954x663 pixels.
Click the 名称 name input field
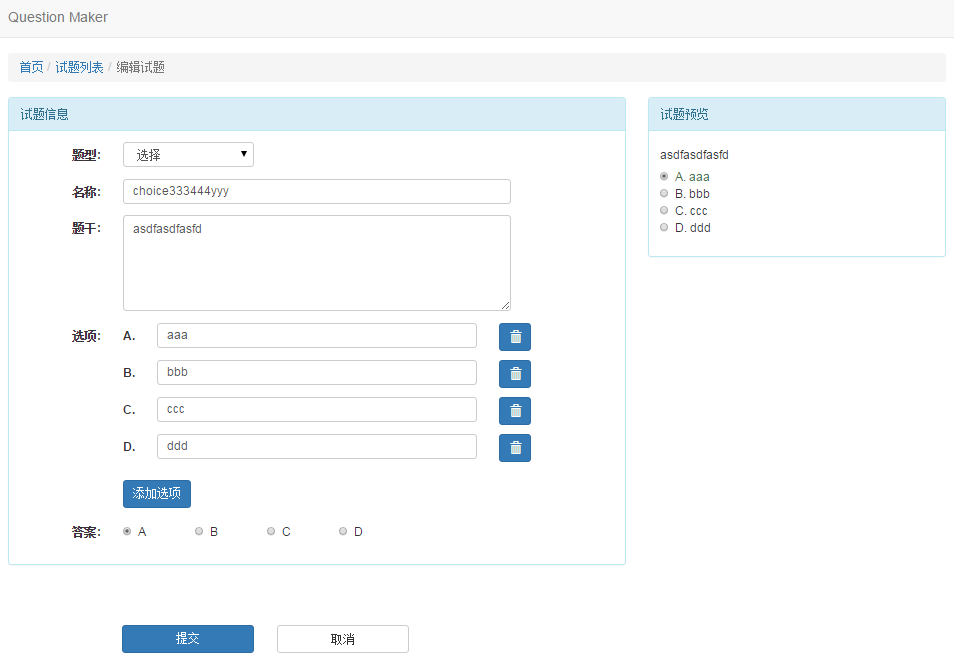coord(316,192)
